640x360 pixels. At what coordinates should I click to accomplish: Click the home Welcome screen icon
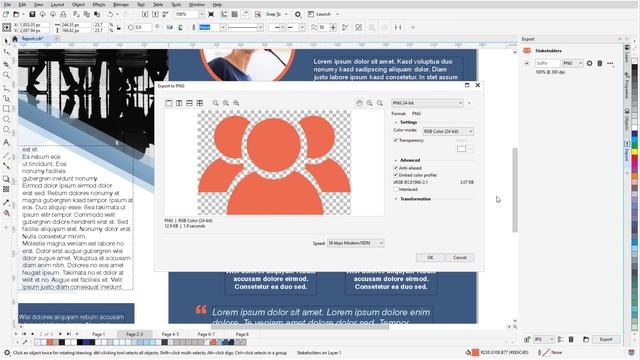coord(15,39)
